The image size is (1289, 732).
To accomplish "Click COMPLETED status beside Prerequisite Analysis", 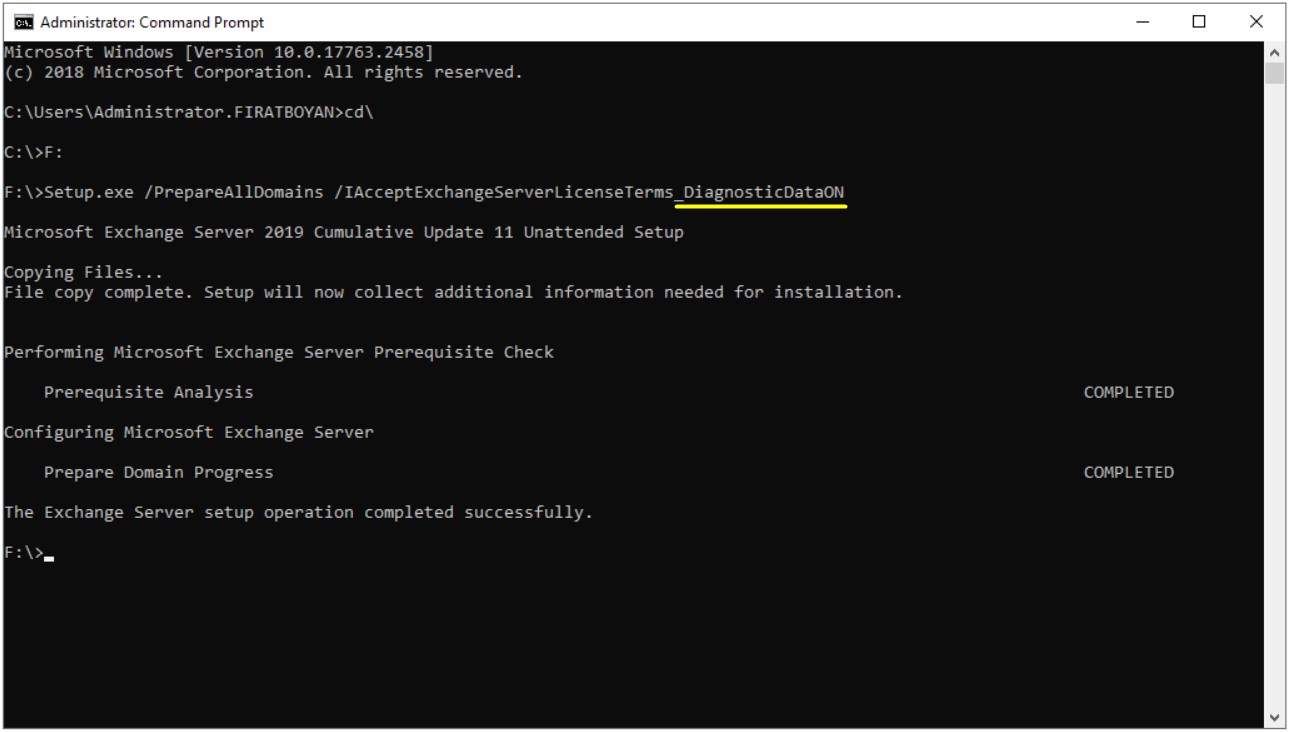I will click(x=1129, y=392).
